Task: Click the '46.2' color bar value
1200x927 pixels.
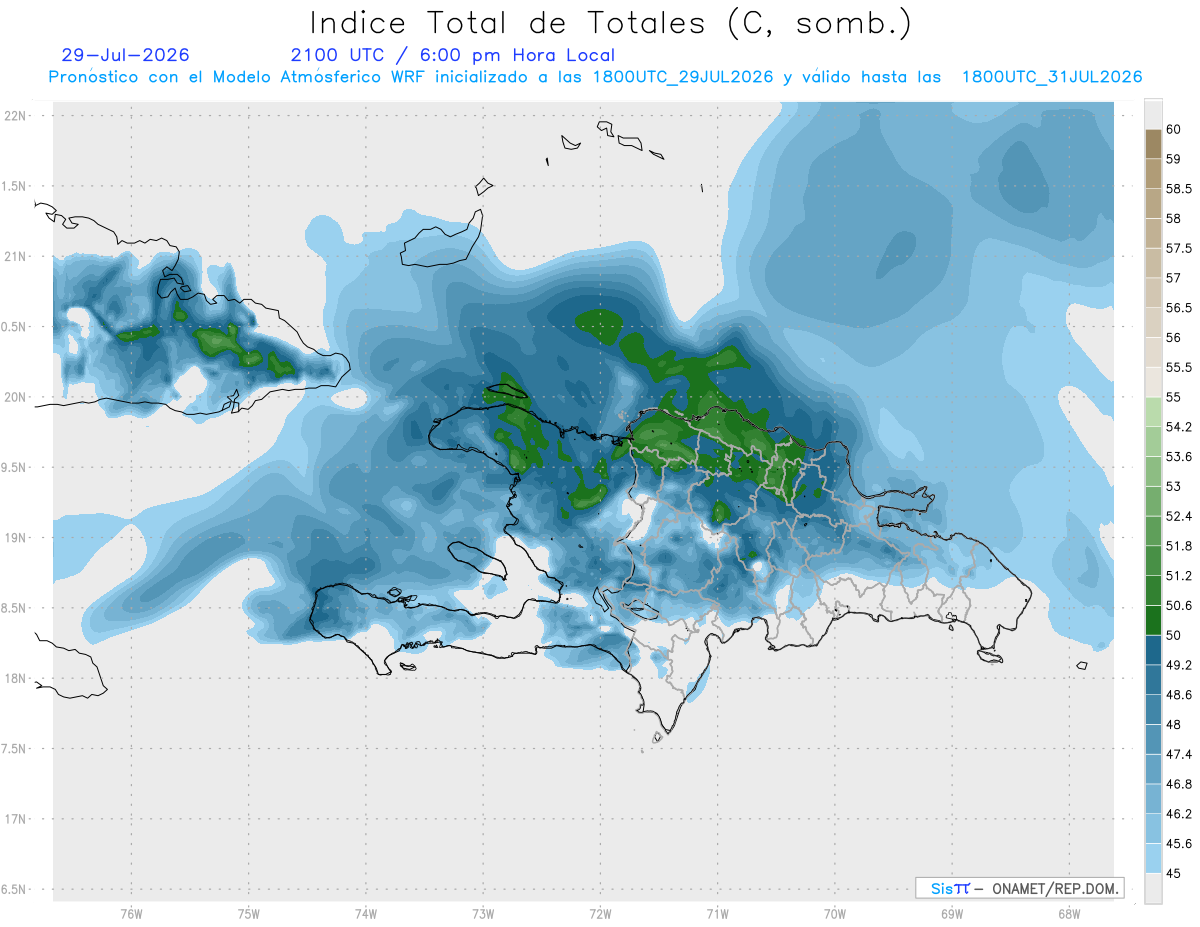Action: [x=1178, y=815]
